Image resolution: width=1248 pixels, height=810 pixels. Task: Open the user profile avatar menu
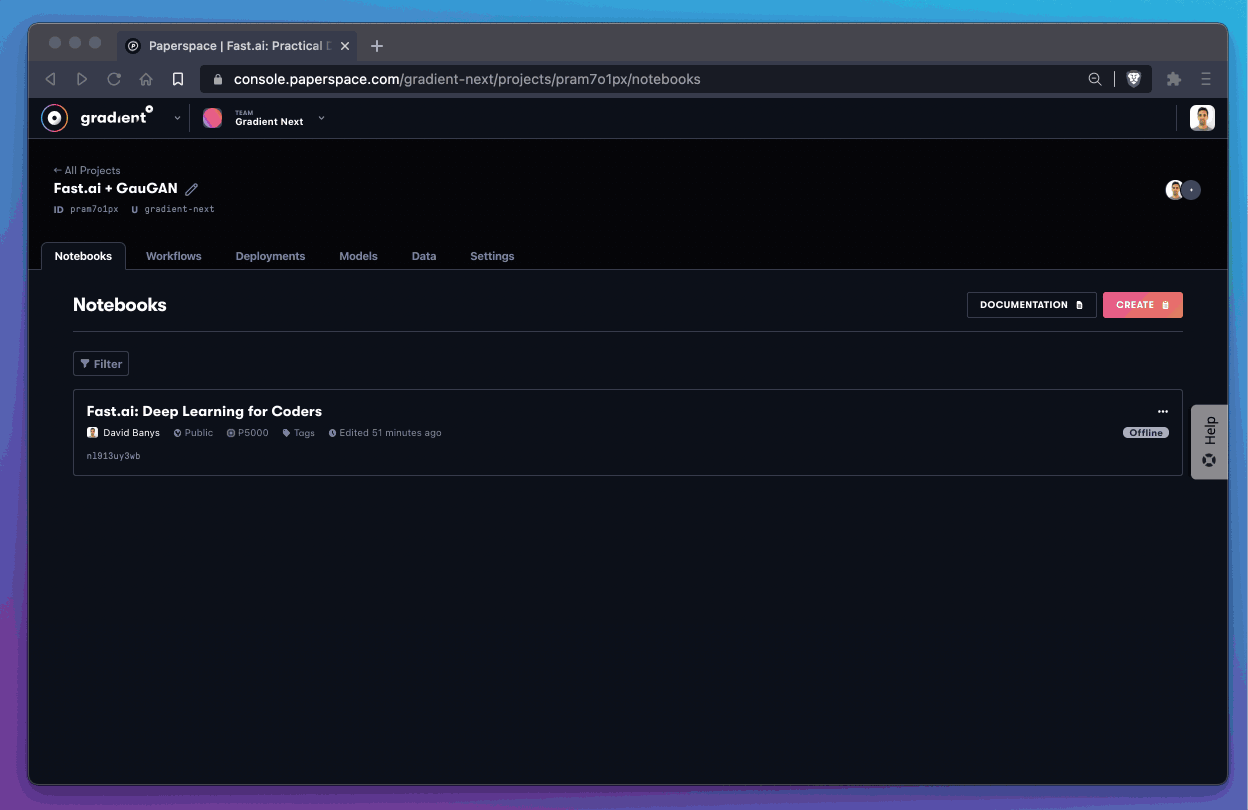pos(1202,118)
